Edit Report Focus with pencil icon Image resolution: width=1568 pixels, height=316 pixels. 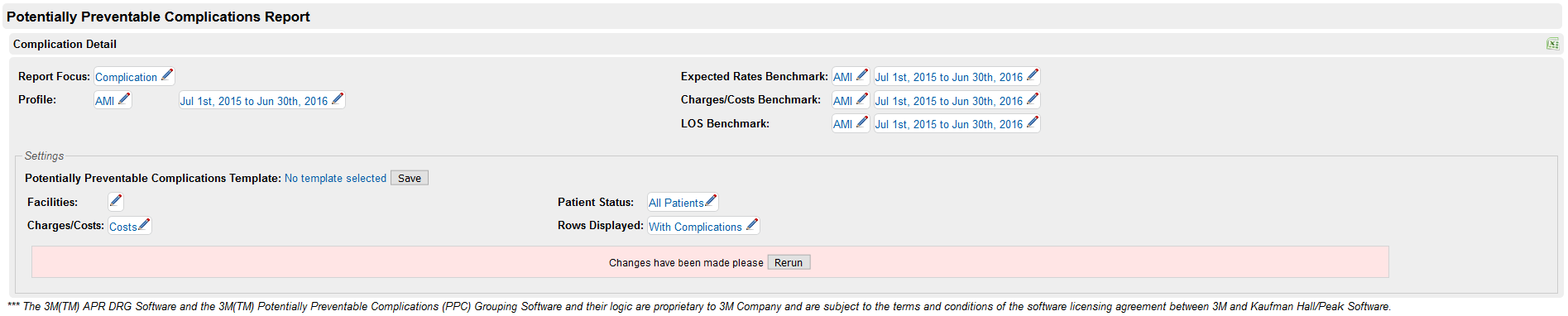167,75
